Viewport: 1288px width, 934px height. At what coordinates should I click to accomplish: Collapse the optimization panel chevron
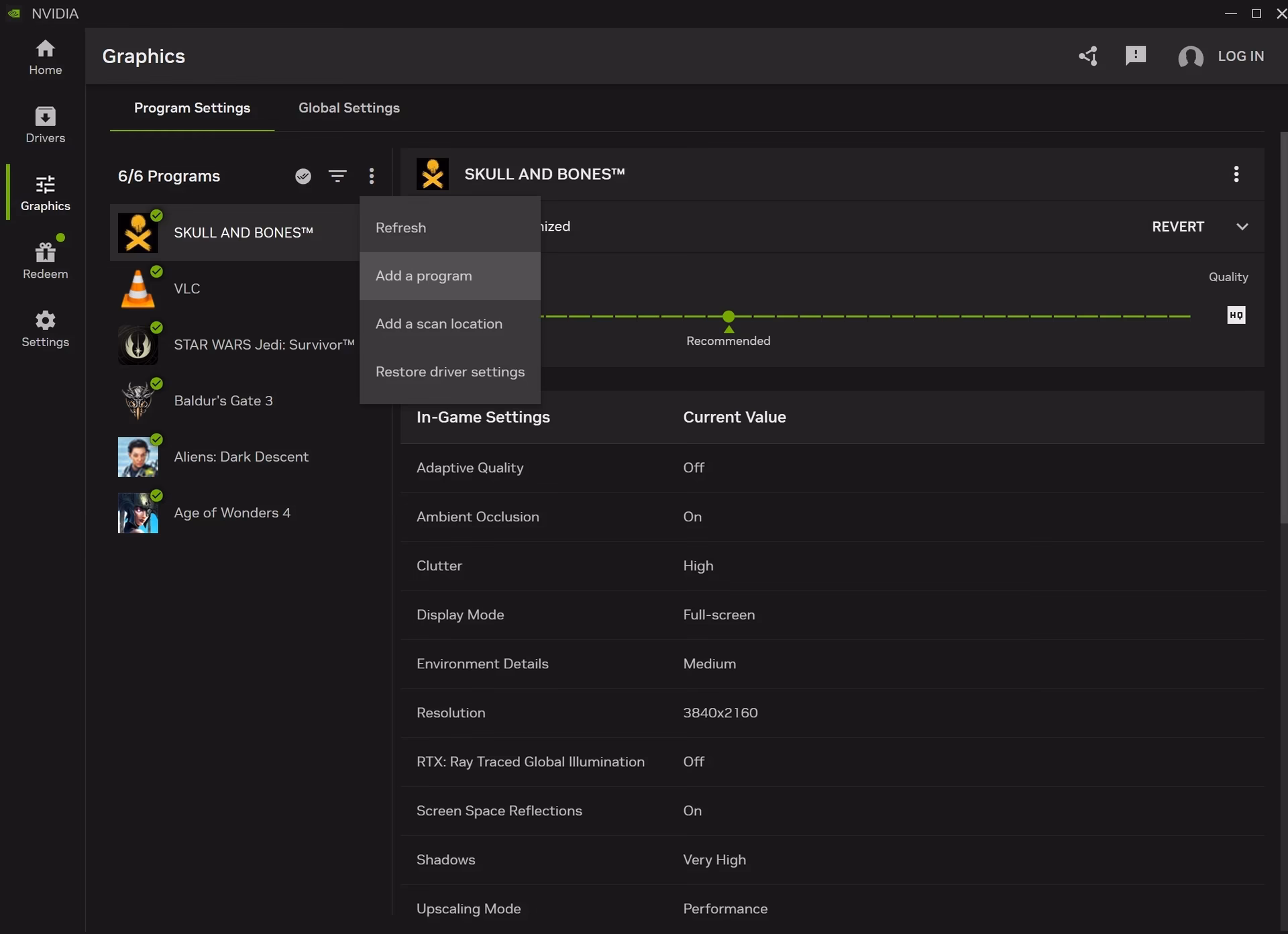(x=1242, y=227)
